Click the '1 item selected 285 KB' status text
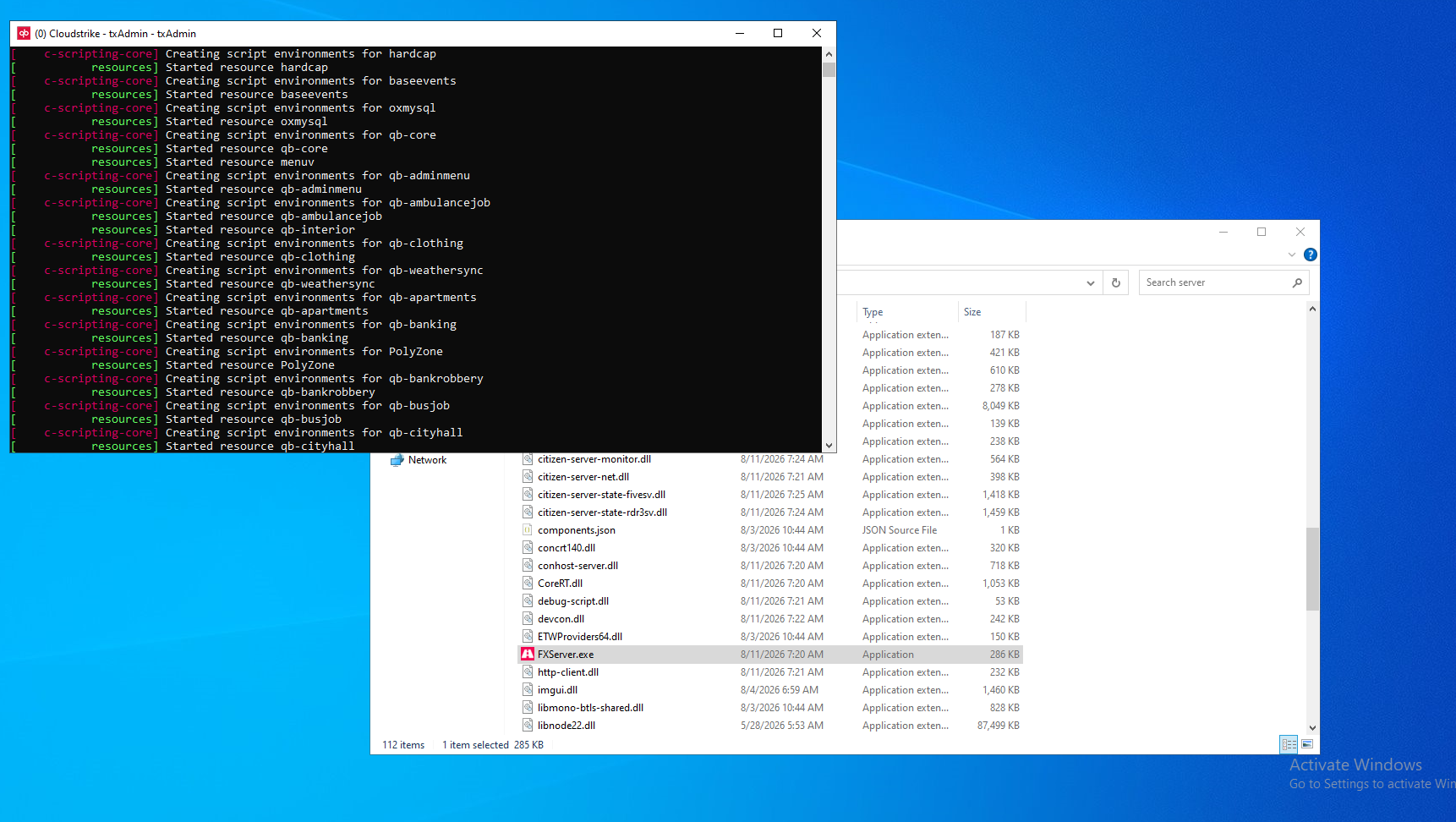This screenshot has width=1456, height=822. pyautogui.click(x=493, y=745)
